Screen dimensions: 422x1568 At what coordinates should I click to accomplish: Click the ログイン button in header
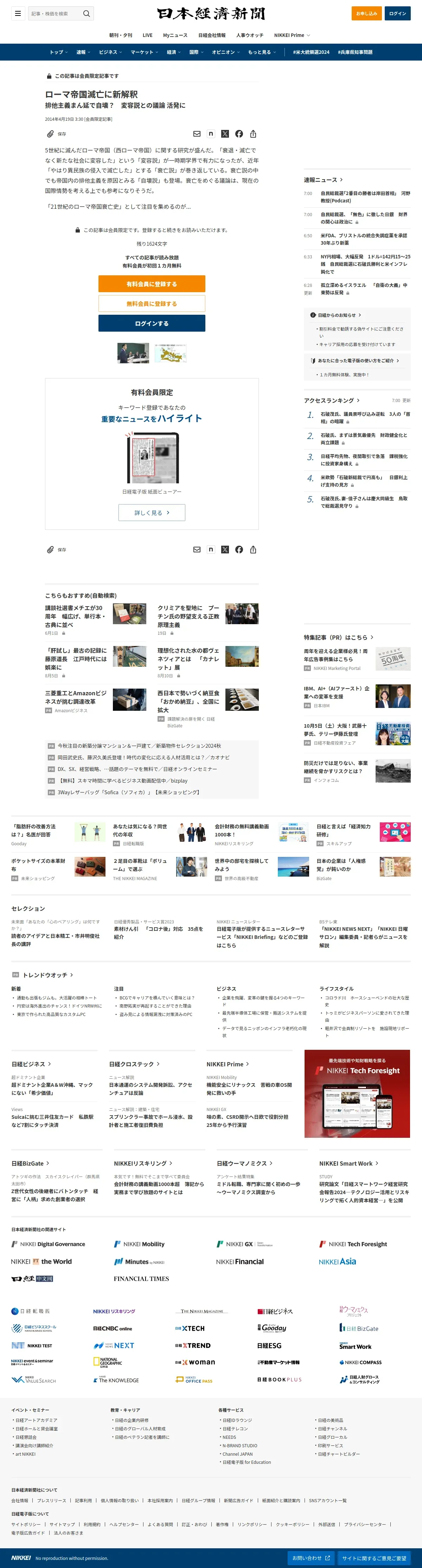point(398,13)
